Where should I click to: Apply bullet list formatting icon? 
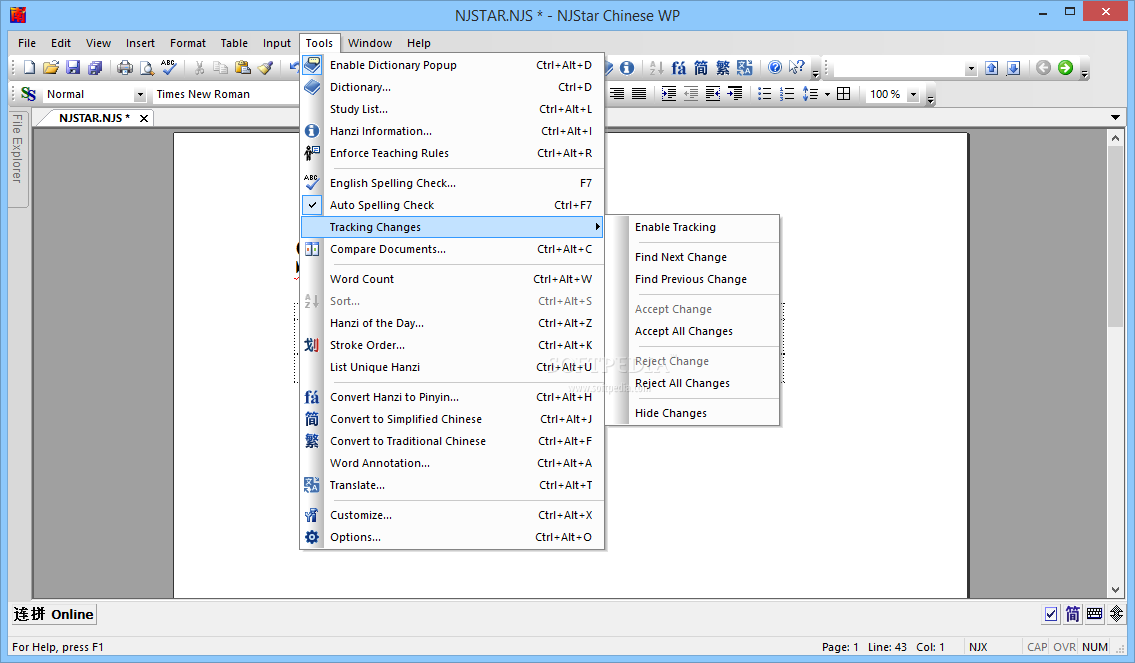(764, 93)
